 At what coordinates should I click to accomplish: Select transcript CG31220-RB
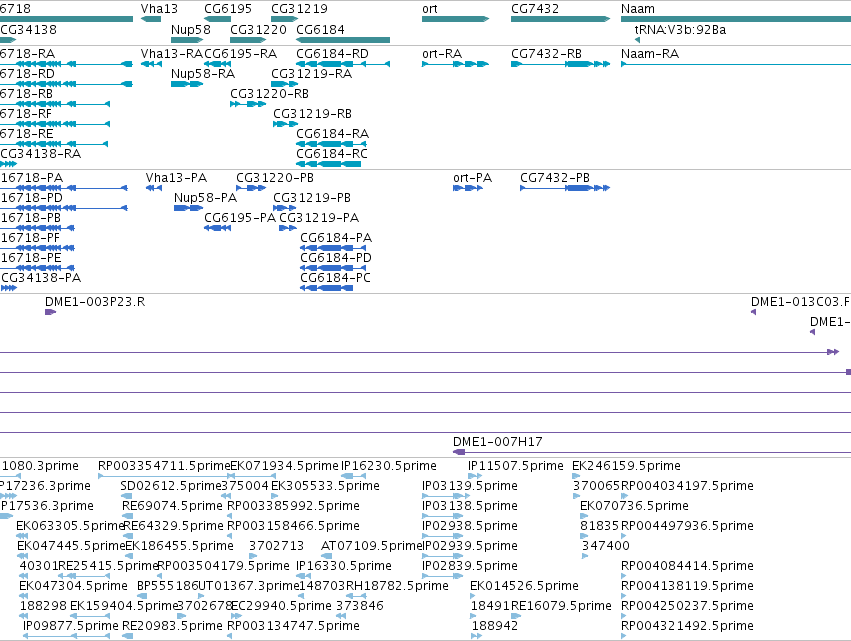click(248, 104)
